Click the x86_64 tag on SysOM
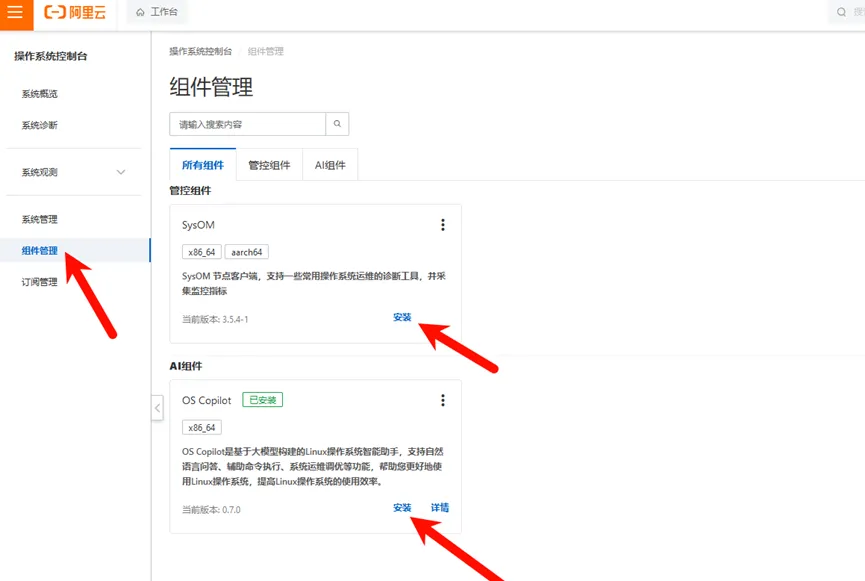This screenshot has height=581, width=865. pos(202,252)
